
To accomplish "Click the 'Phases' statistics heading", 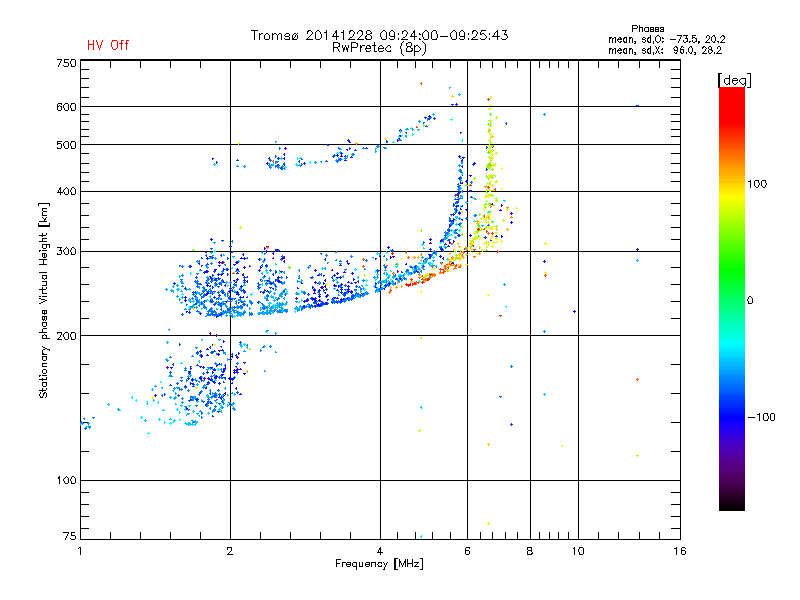I will click(647, 29).
